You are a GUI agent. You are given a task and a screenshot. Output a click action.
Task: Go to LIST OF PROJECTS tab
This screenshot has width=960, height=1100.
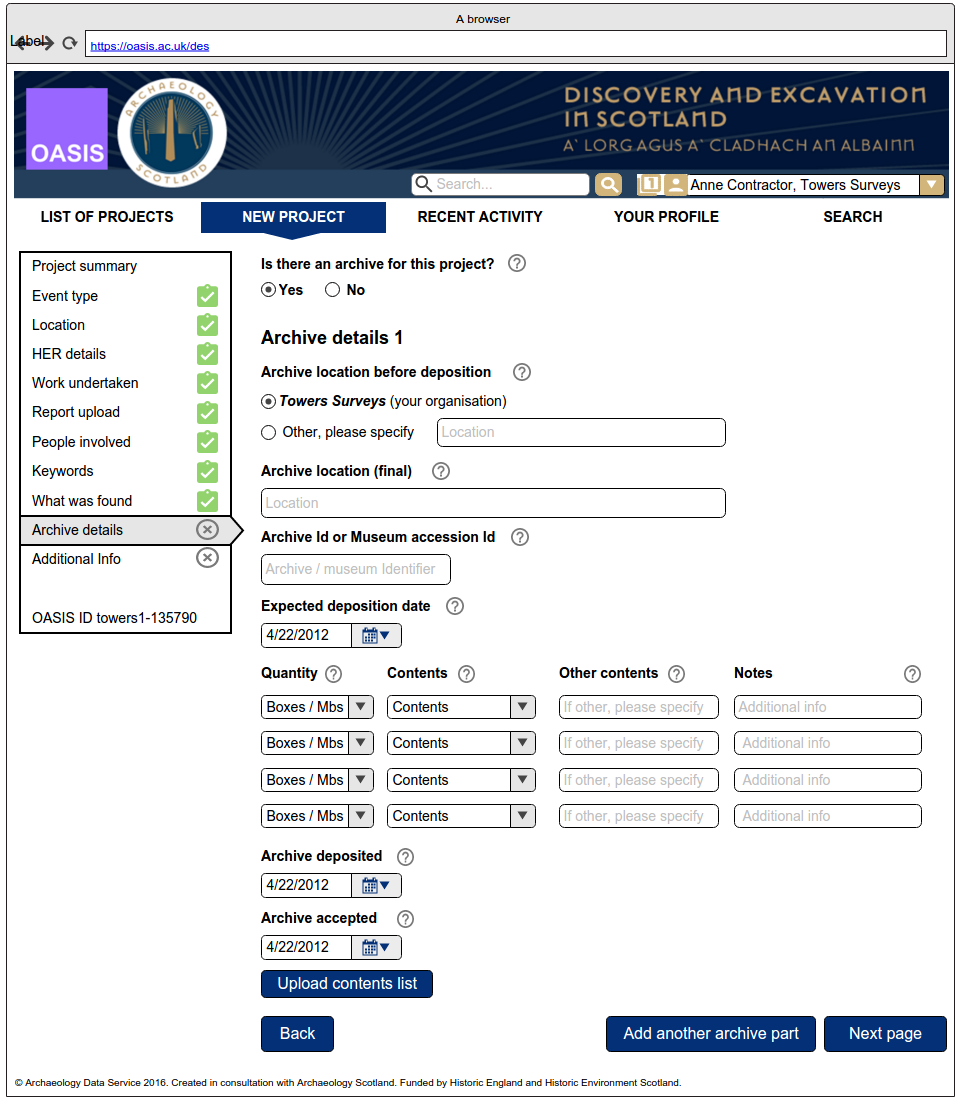107,217
